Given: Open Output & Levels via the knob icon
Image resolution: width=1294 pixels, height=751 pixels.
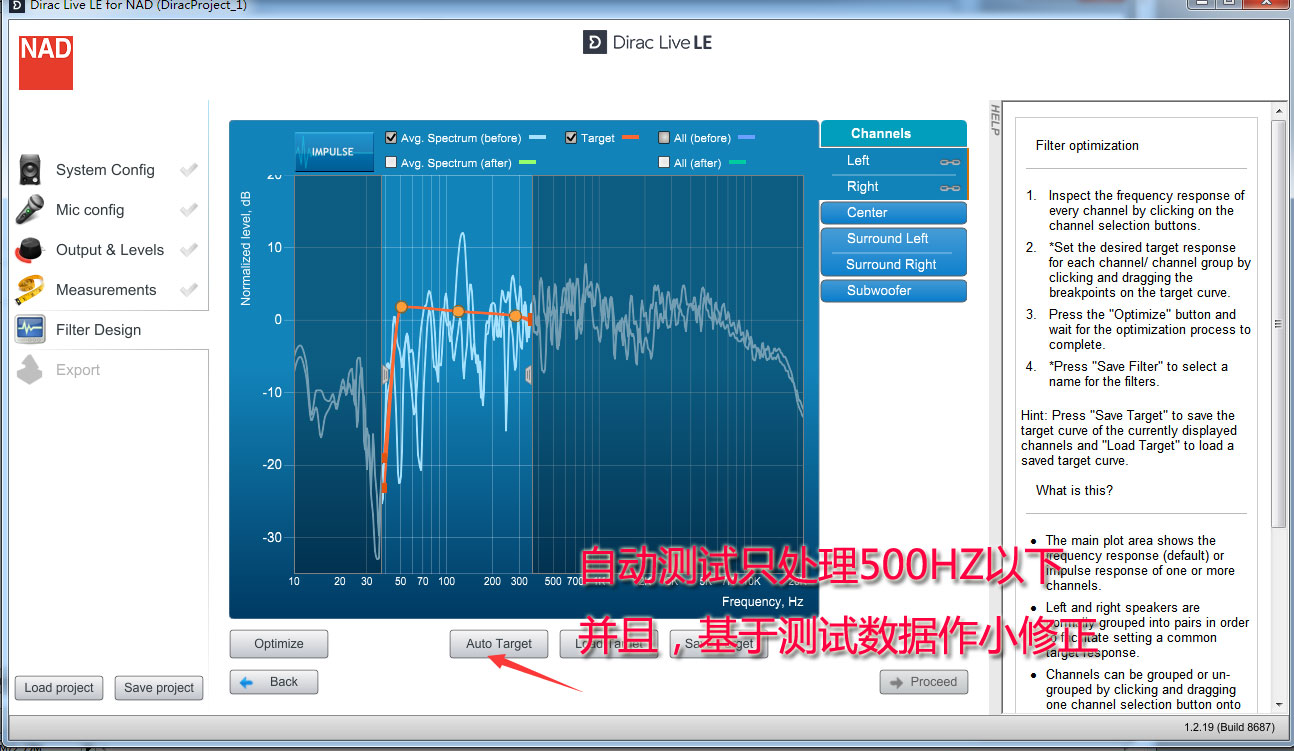Looking at the screenshot, I should pyautogui.click(x=30, y=249).
